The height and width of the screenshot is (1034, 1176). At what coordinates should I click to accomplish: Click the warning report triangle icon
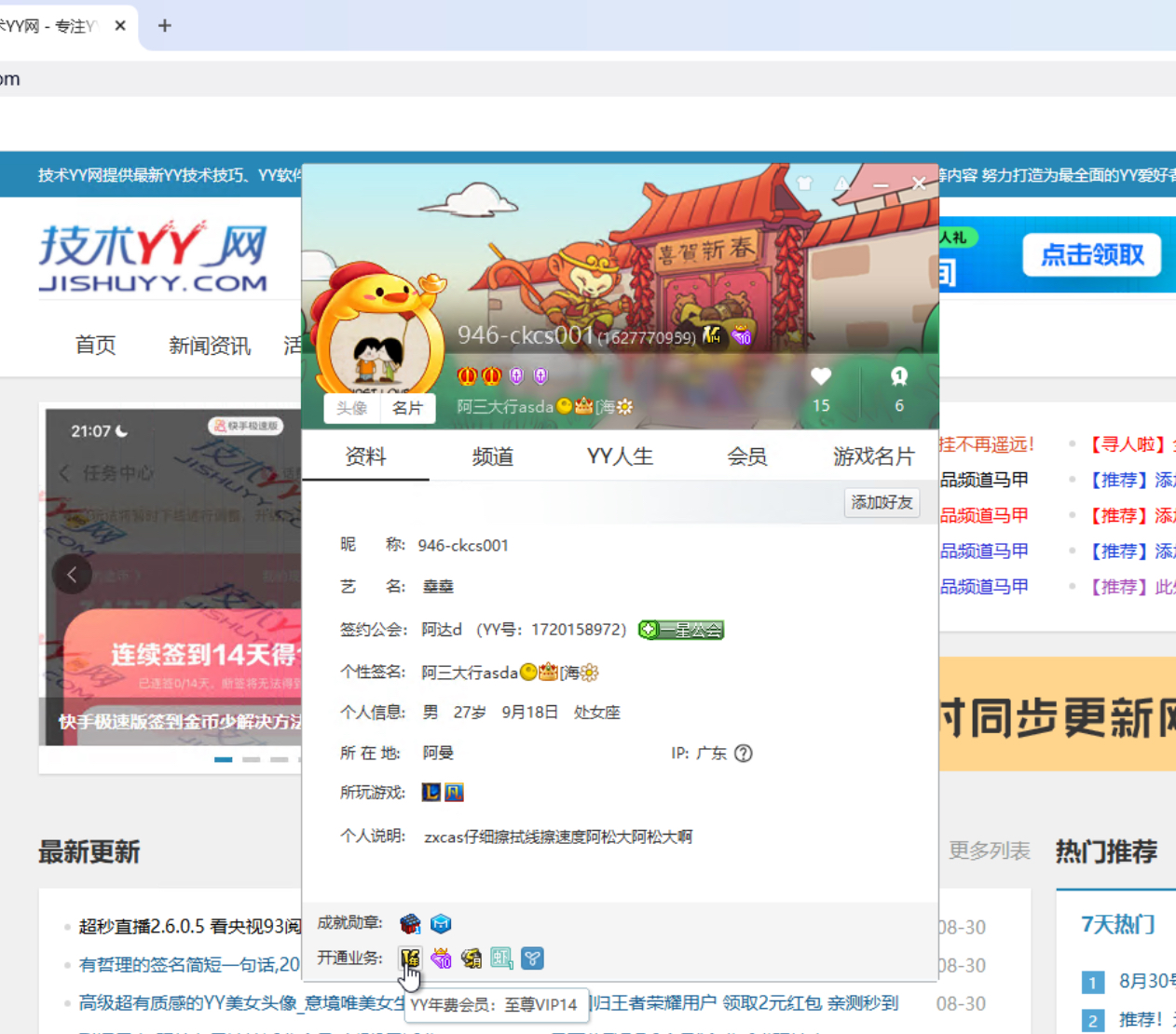coord(842,184)
